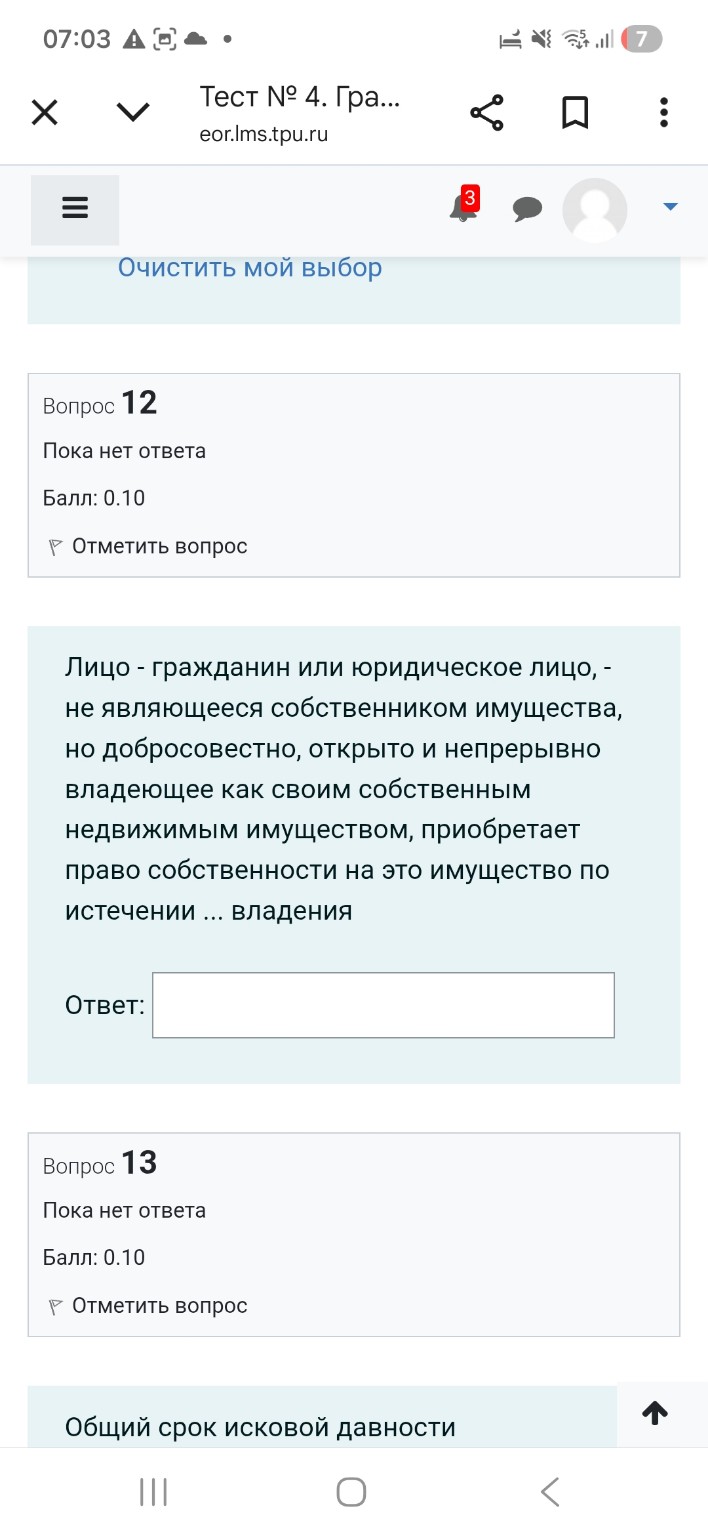
Task: Select the flag icon beside Вопрос 12
Action: [57, 546]
